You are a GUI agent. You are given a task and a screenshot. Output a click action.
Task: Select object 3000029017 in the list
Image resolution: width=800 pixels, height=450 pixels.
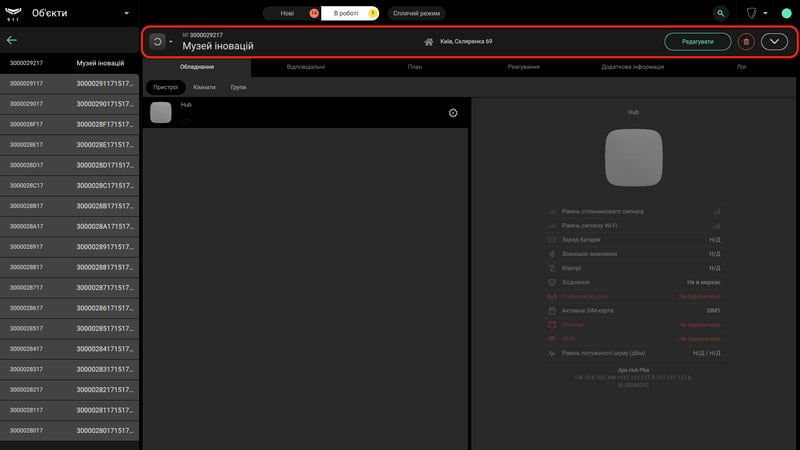69,104
